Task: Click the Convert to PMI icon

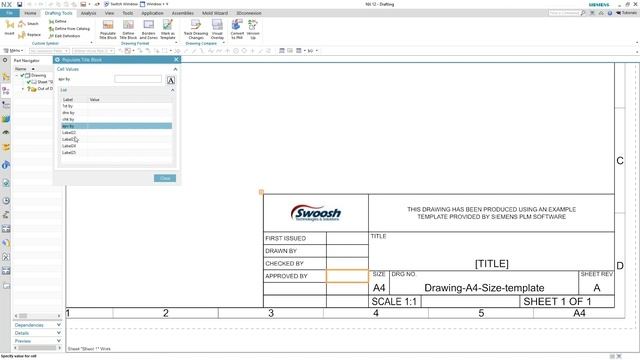Action: tap(237, 29)
